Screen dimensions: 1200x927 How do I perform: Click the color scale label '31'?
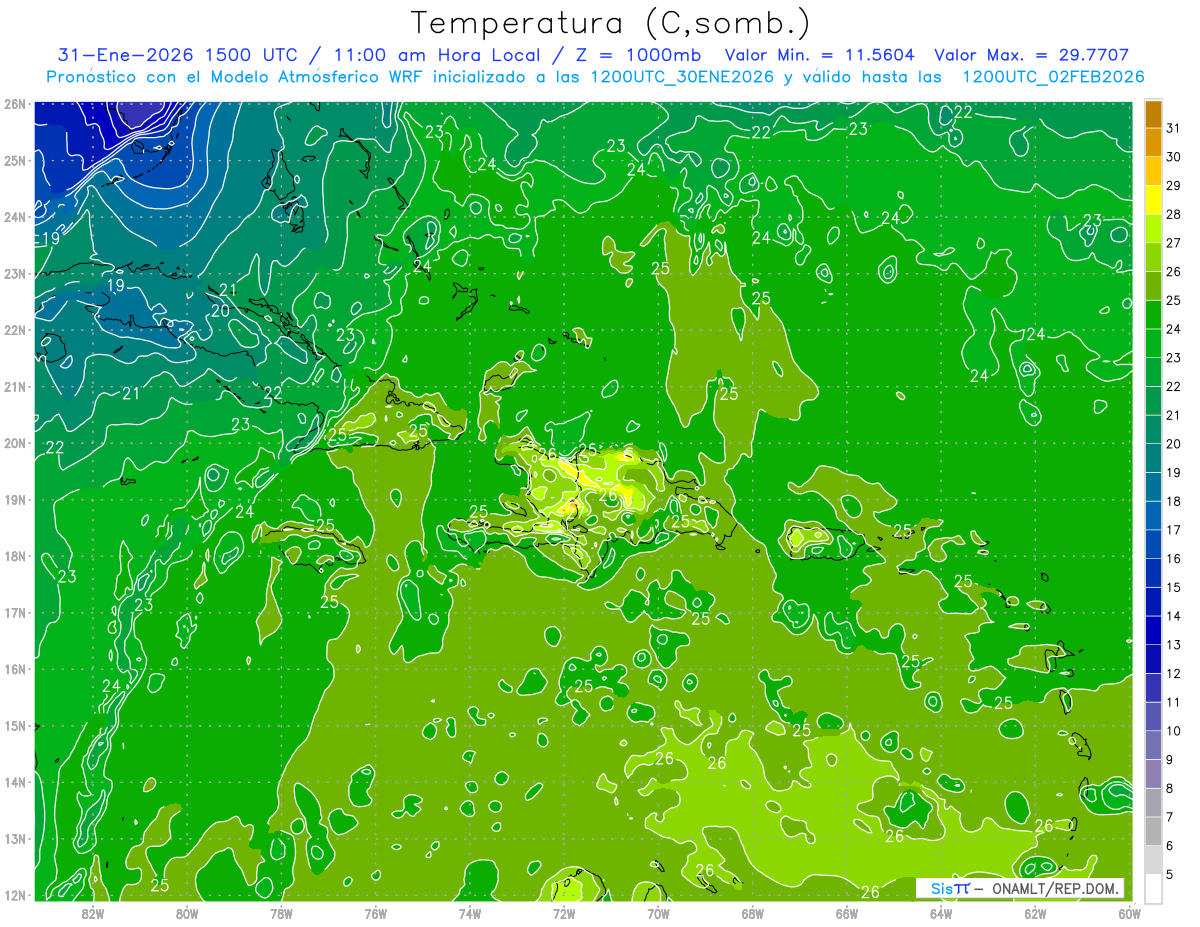(x=1174, y=128)
